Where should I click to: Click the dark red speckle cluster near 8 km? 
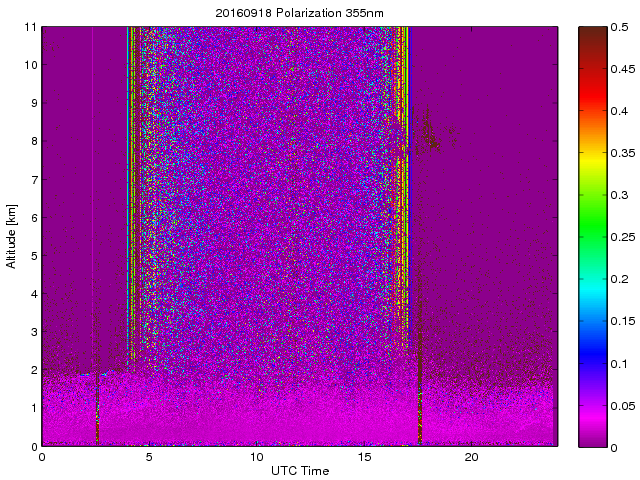coord(430,132)
